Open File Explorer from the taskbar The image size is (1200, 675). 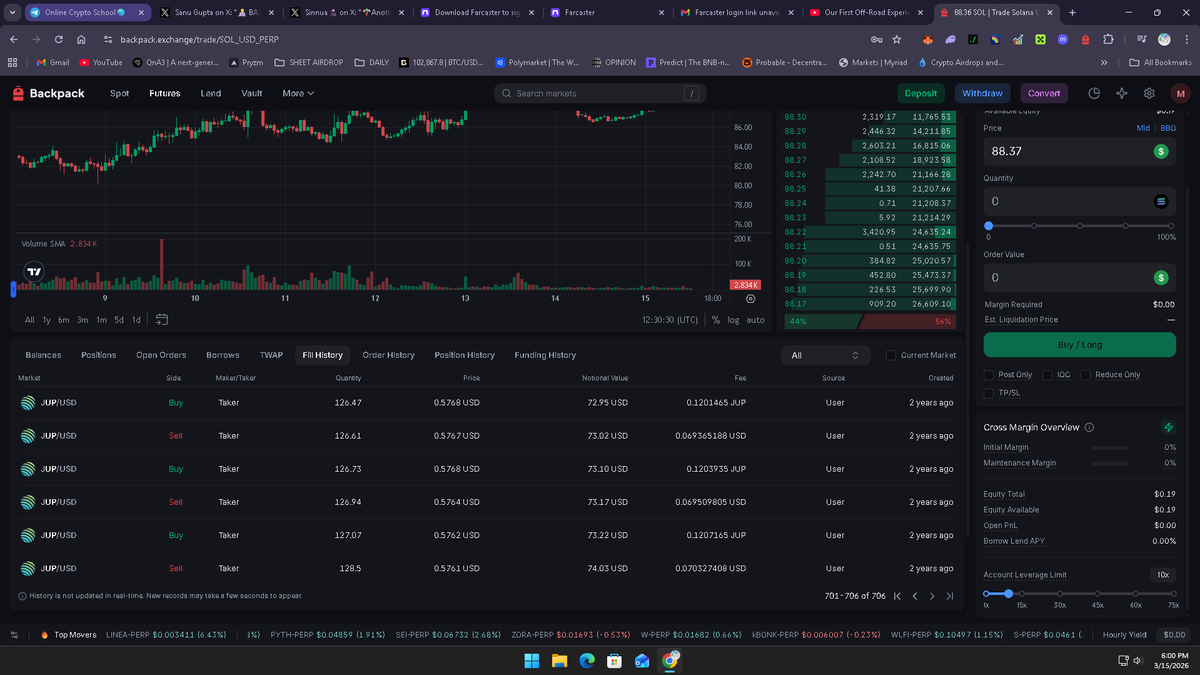pos(559,660)
